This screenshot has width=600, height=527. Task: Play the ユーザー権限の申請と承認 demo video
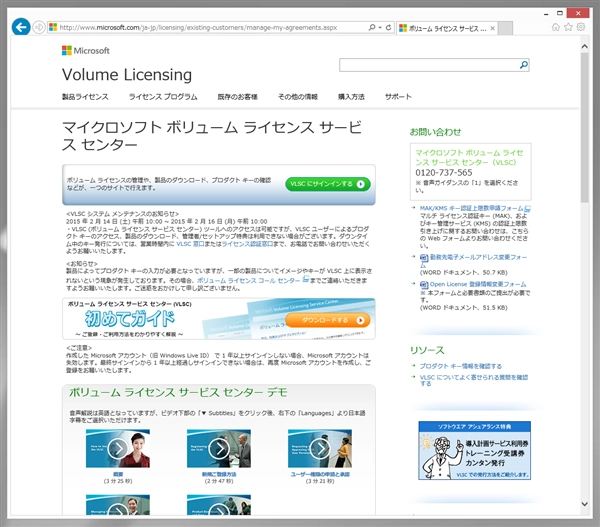coord(320,449)
